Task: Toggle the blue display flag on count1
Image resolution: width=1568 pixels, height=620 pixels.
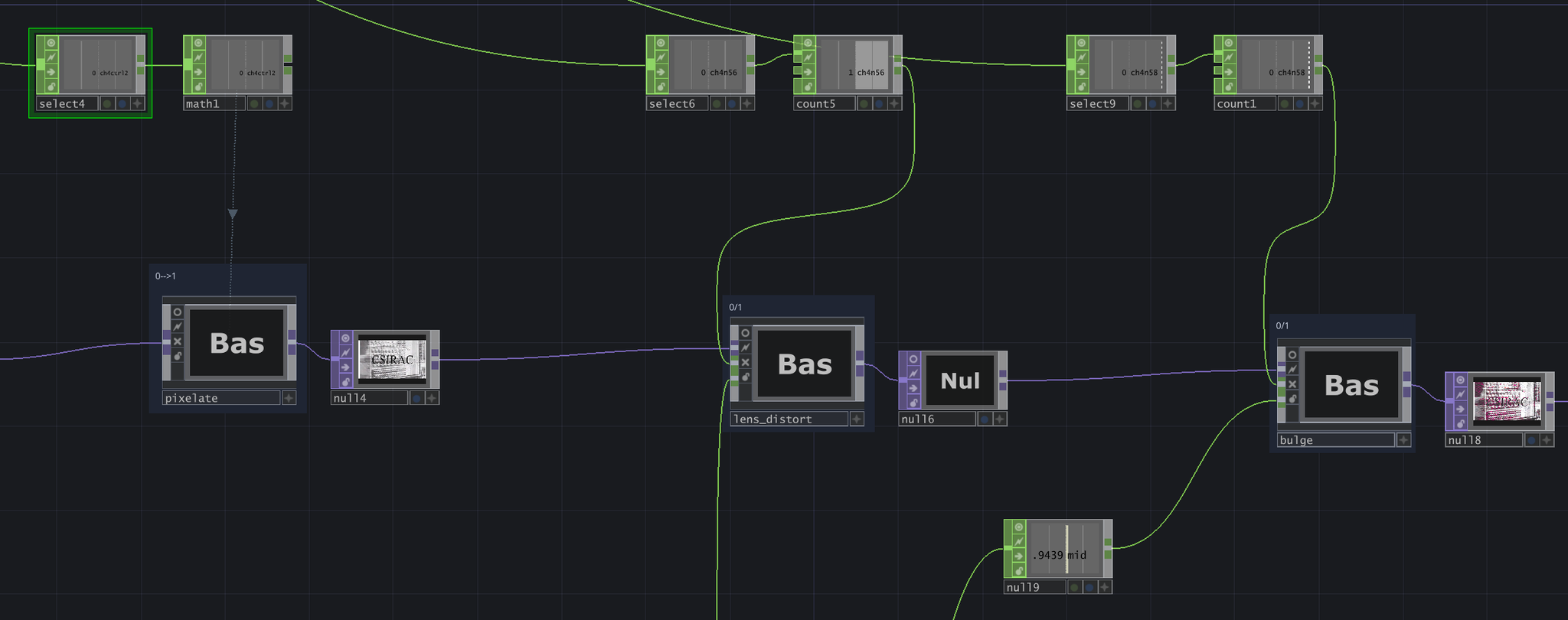Action: pos(1299,103)
